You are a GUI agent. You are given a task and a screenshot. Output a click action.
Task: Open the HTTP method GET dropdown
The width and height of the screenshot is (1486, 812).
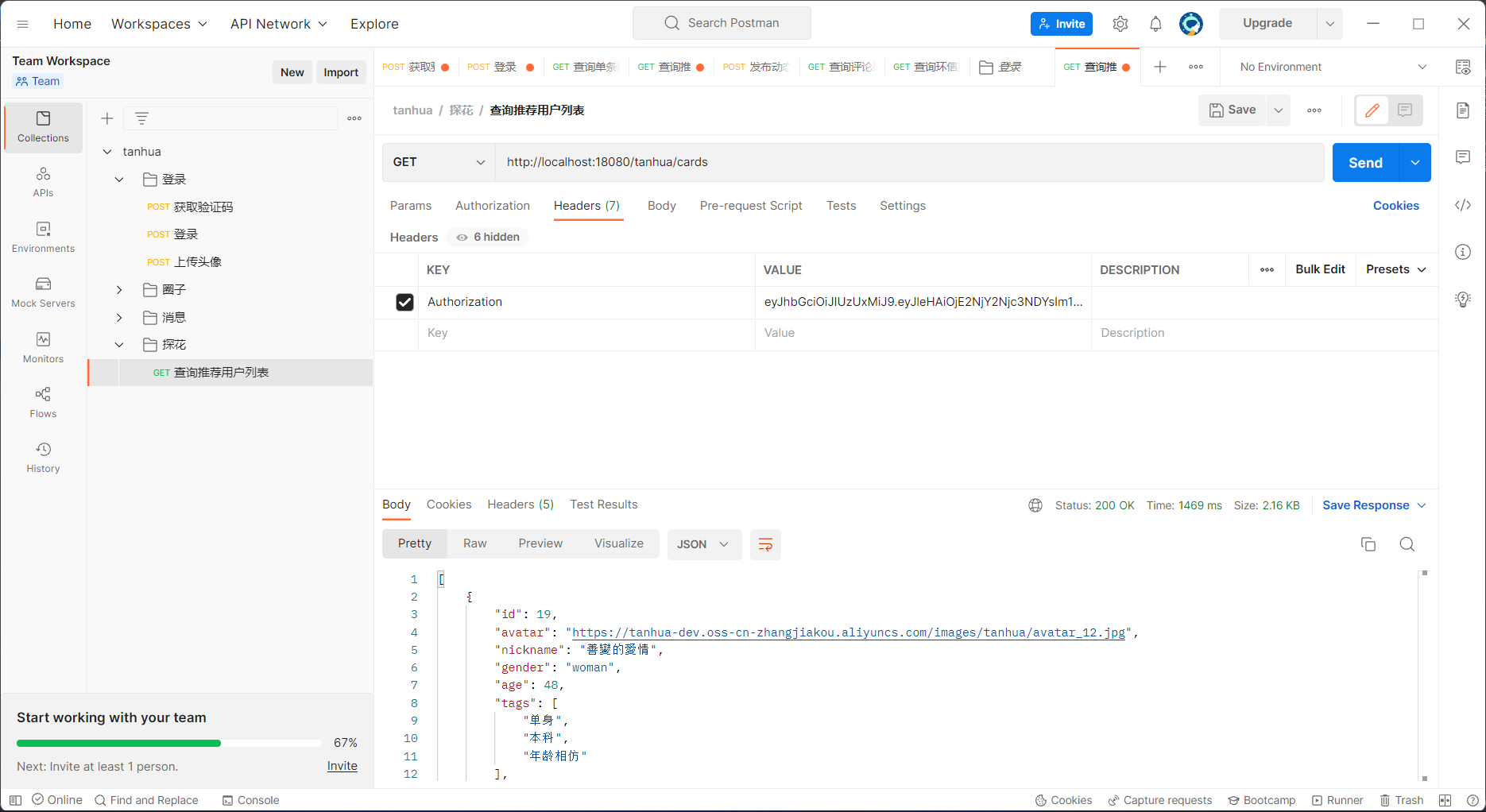pos(439,162)
